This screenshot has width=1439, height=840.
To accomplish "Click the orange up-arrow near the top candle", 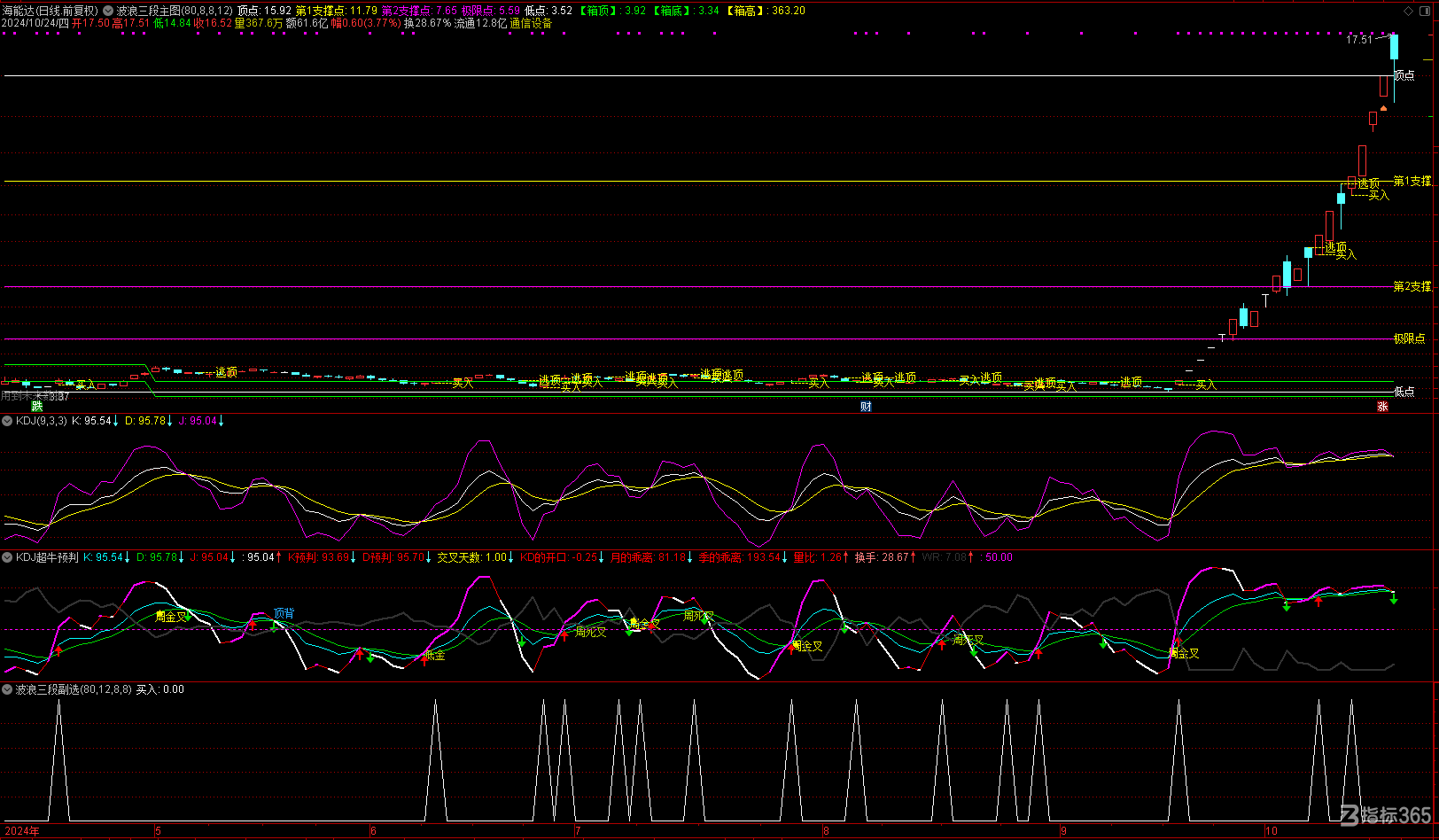I will (1383, 108).
